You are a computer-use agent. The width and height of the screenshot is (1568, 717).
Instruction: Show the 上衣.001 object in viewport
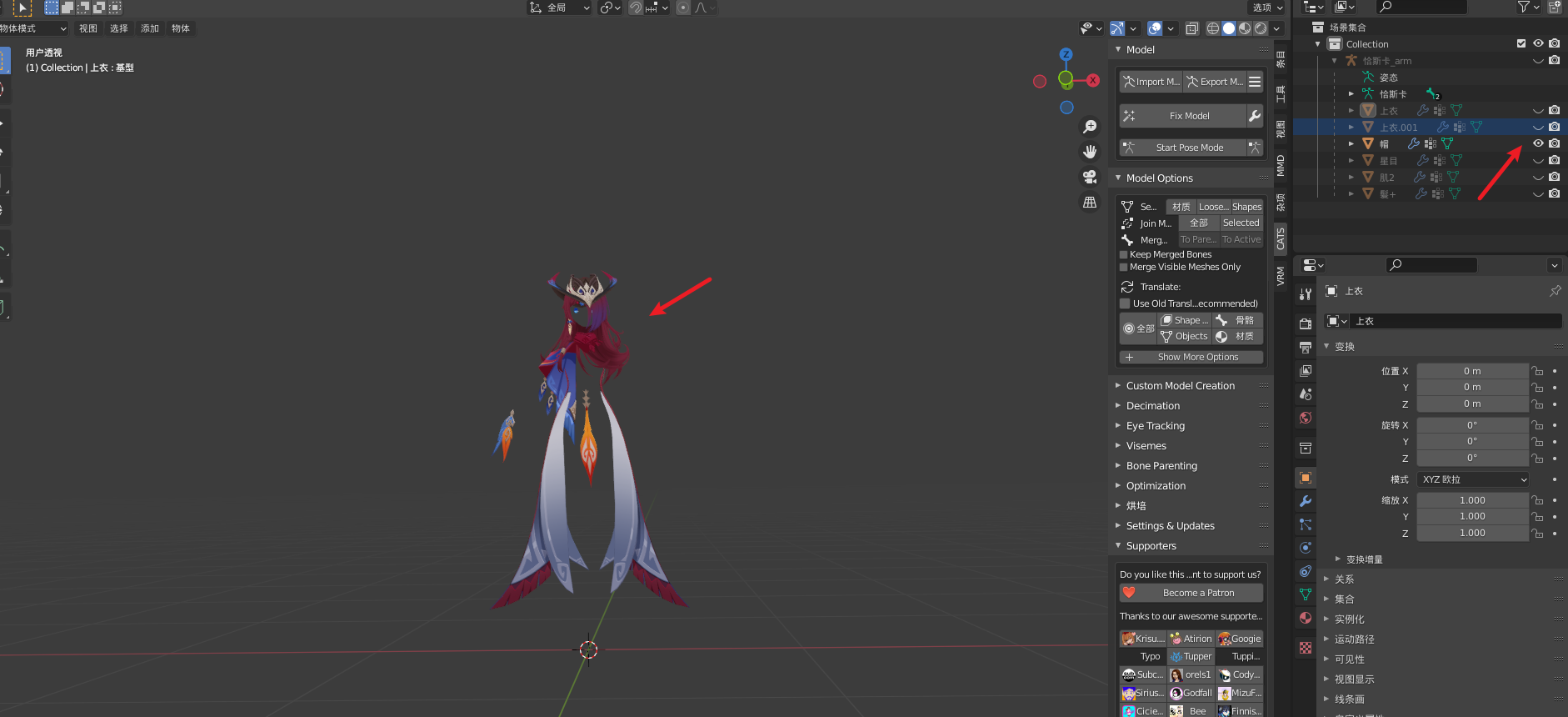click(1538, 128)
